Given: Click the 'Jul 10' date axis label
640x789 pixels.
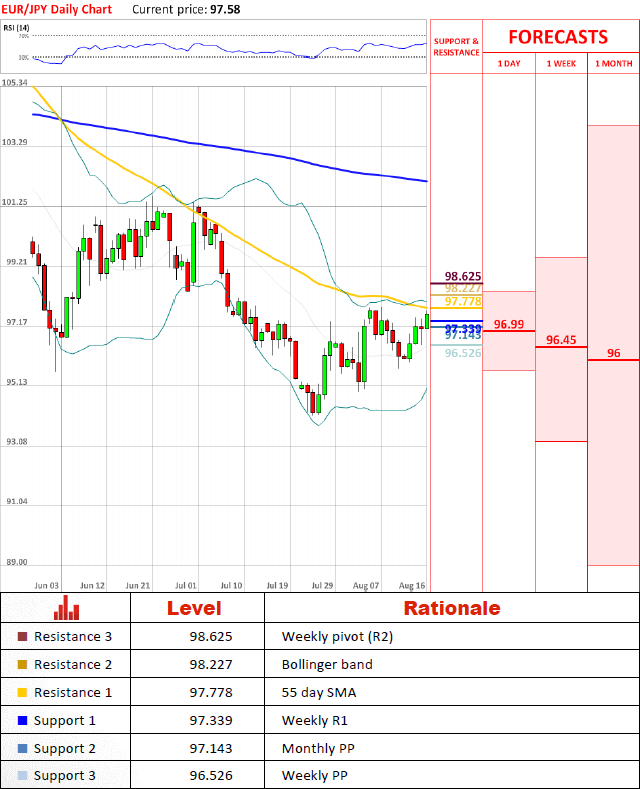Looking at the screenshot, I should (231, 585).
